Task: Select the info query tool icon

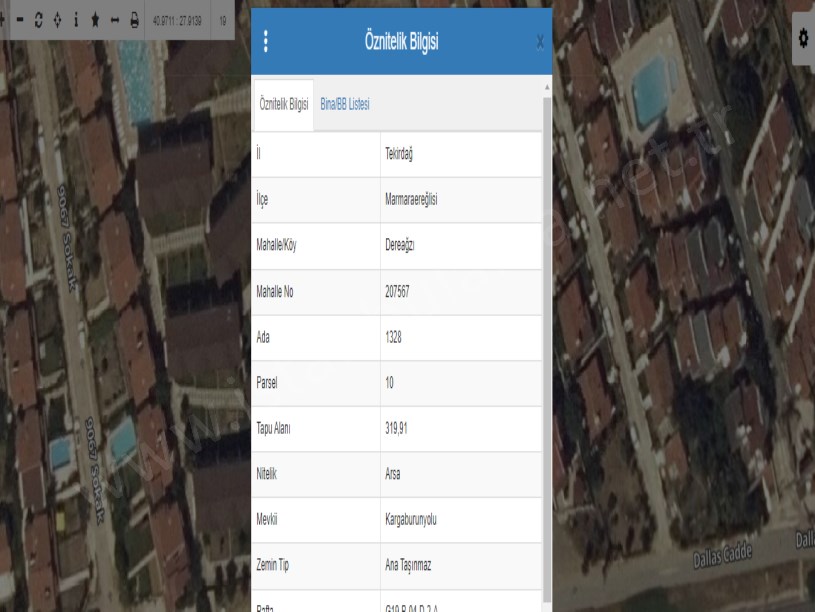Action: 76,20
